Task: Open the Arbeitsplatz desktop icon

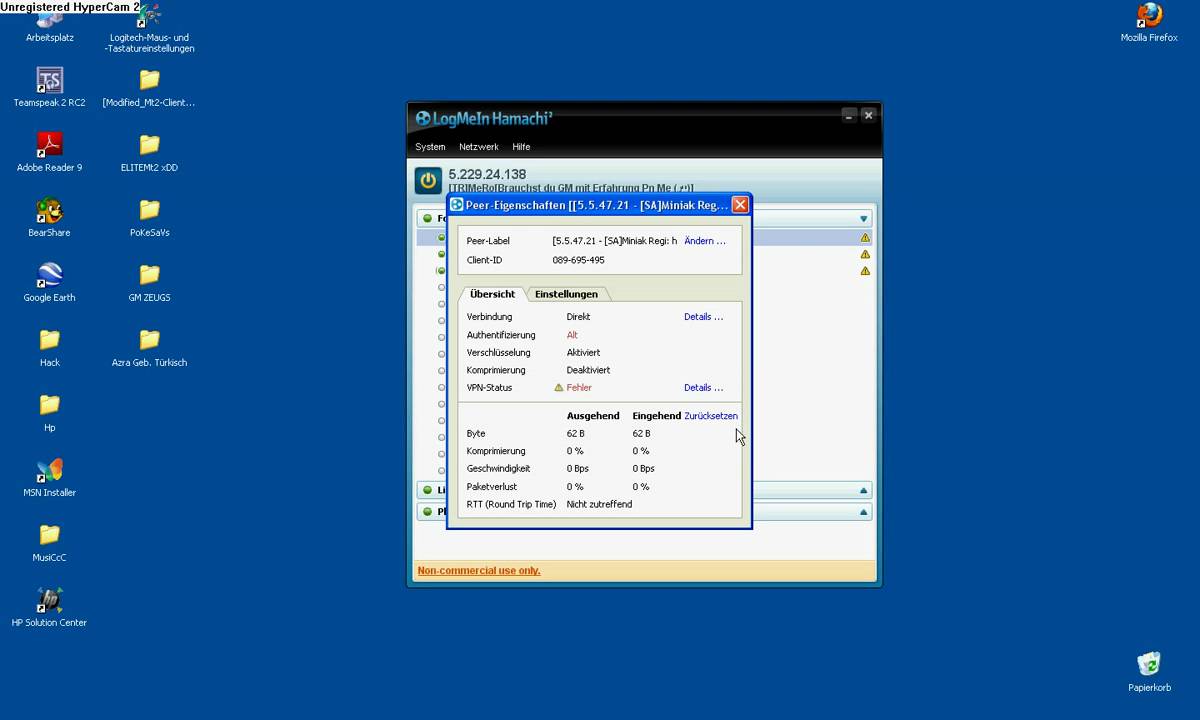Action: (x=50, y=24)
